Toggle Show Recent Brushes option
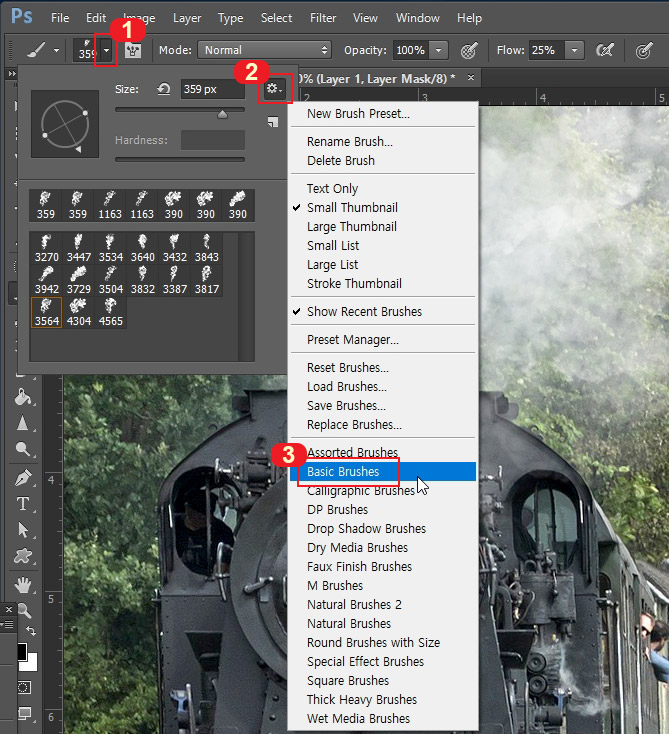 click(382, 312)
